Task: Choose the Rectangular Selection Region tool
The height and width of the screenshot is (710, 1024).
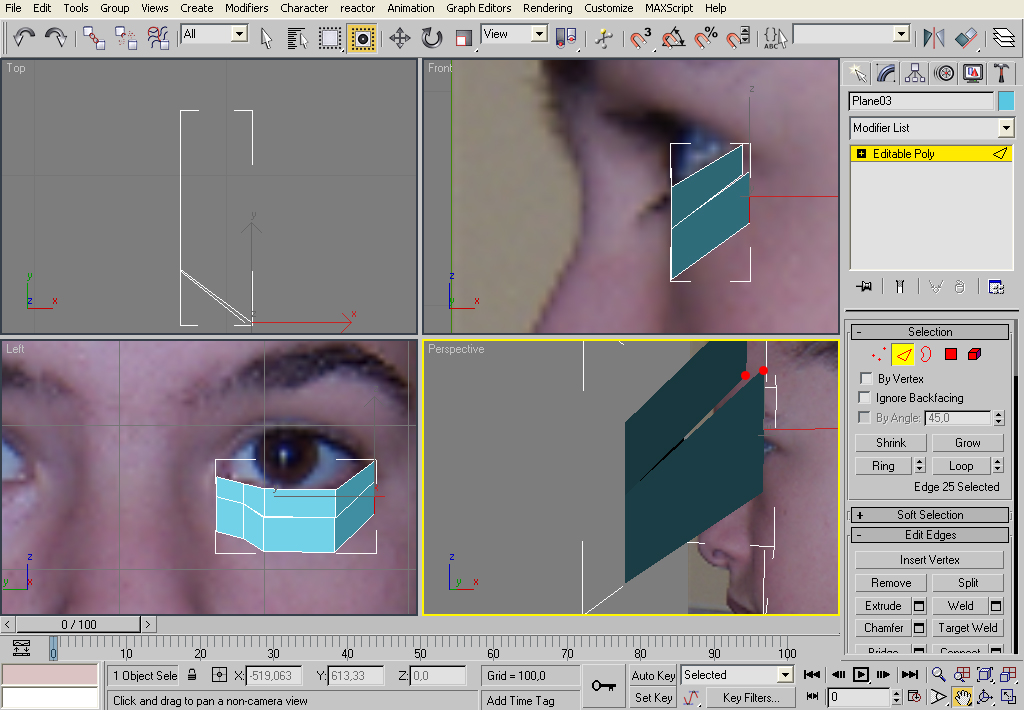Action: [x=330, y=38]
